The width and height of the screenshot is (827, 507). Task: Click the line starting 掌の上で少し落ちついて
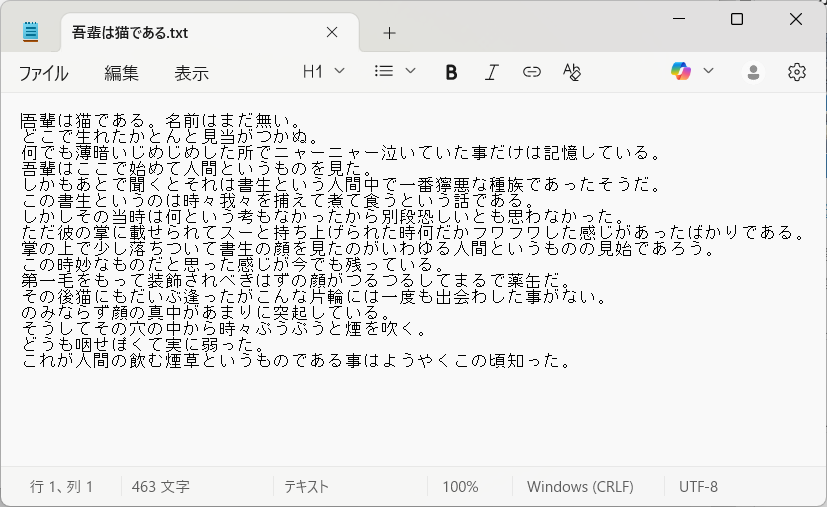(368, 248)
